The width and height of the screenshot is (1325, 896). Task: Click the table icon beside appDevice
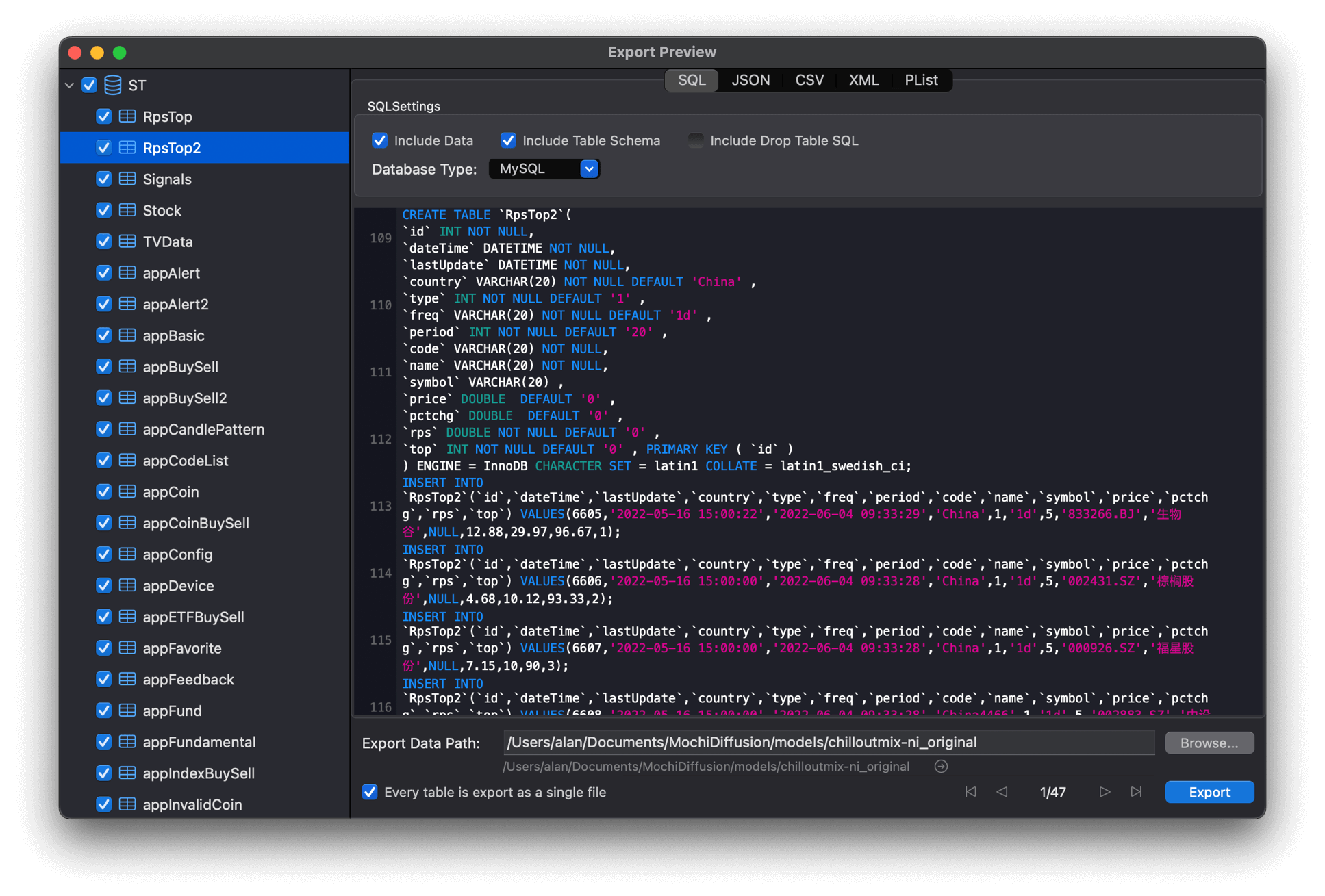pos(127,585)
